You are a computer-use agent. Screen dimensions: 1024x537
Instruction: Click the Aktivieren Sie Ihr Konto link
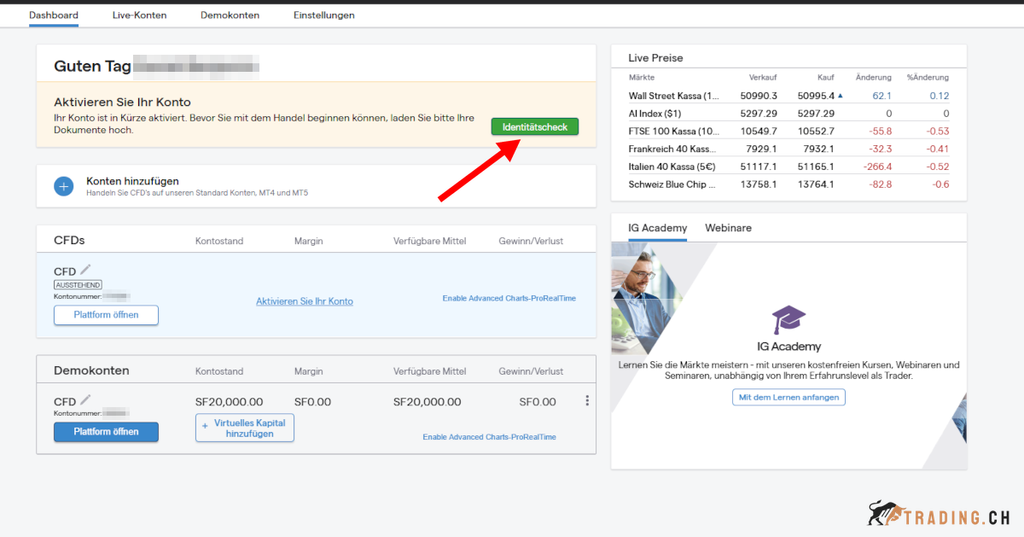pos(304,301)
